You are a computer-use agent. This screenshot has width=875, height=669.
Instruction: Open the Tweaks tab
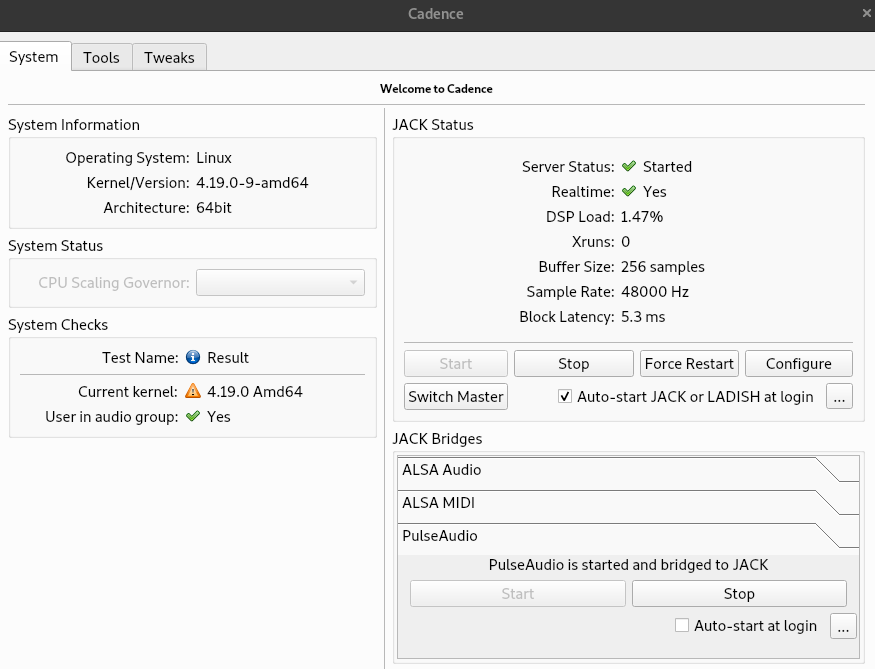[x=169, y=57]
